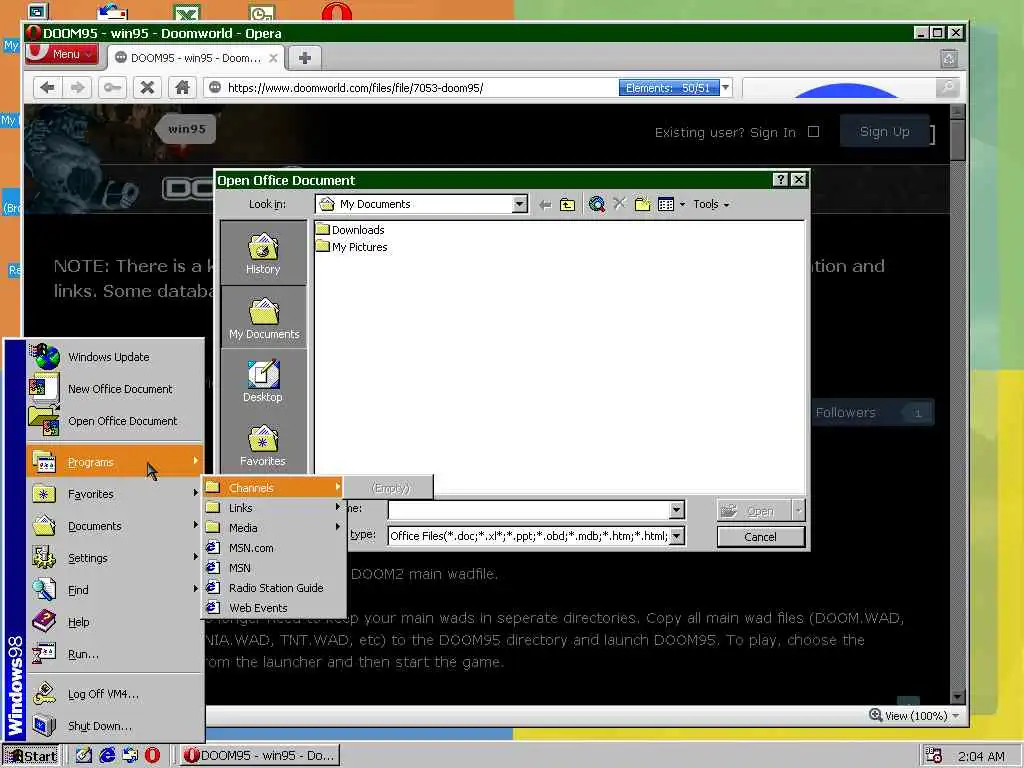Open the address bar dropdown arrow
Viewport: 1024px width, 768px height.
point(726,88)
